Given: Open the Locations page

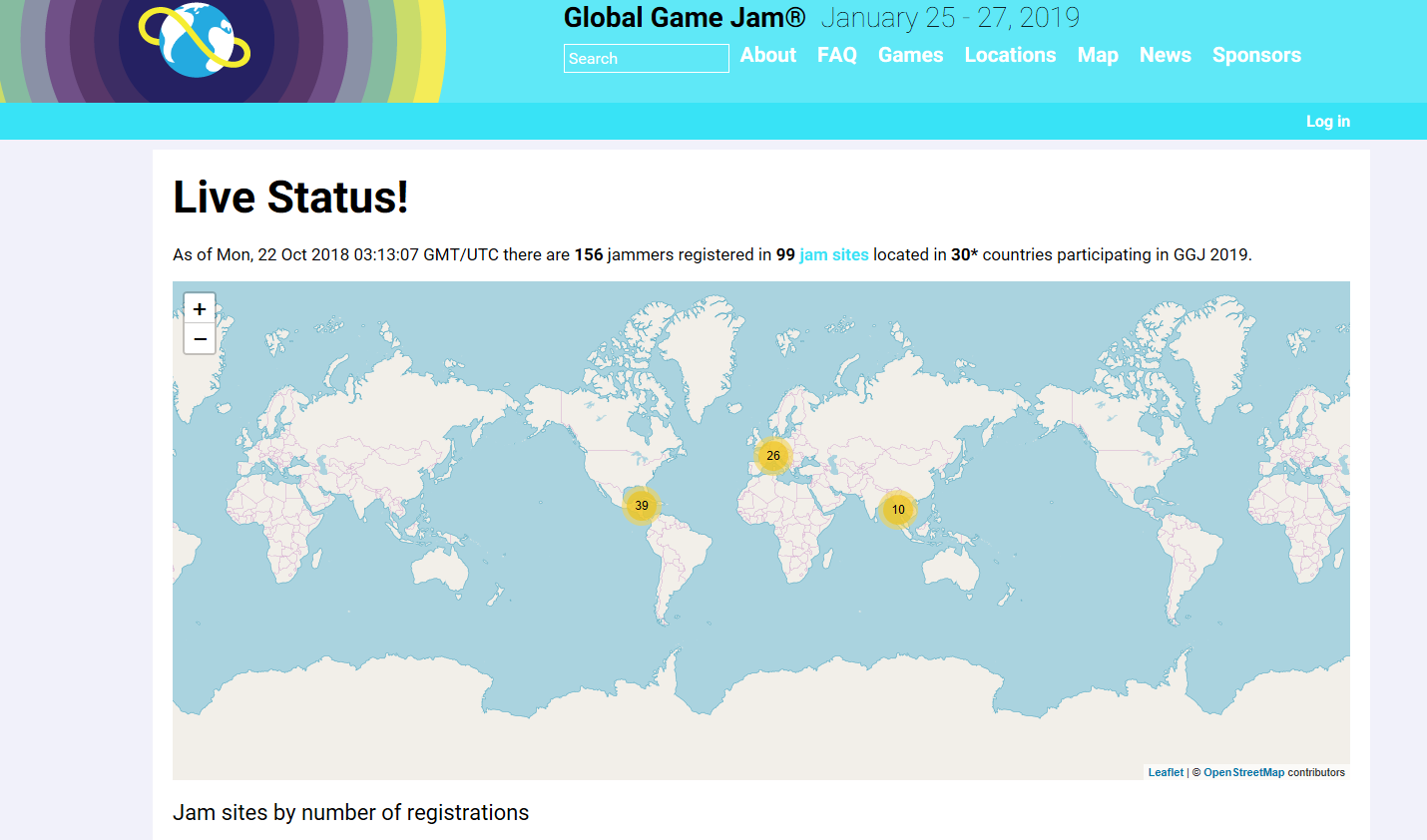Looking at the screenshot, I should (x=1010, y=55).
